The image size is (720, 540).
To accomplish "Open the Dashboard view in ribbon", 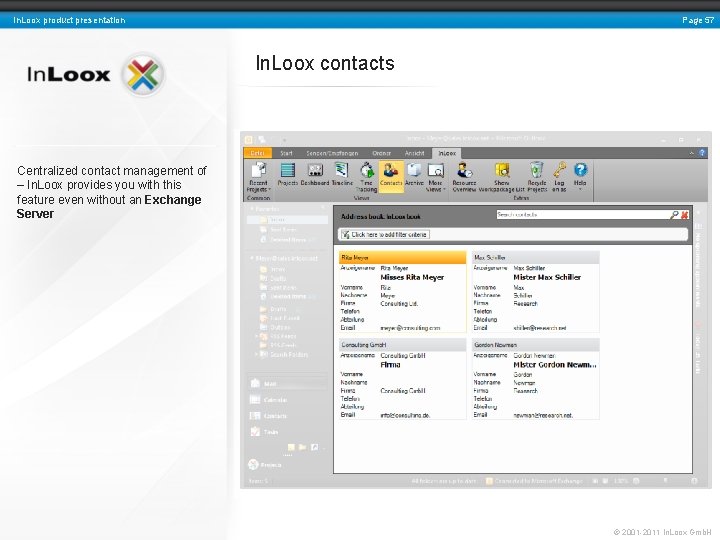I will (x=315, y=174).
